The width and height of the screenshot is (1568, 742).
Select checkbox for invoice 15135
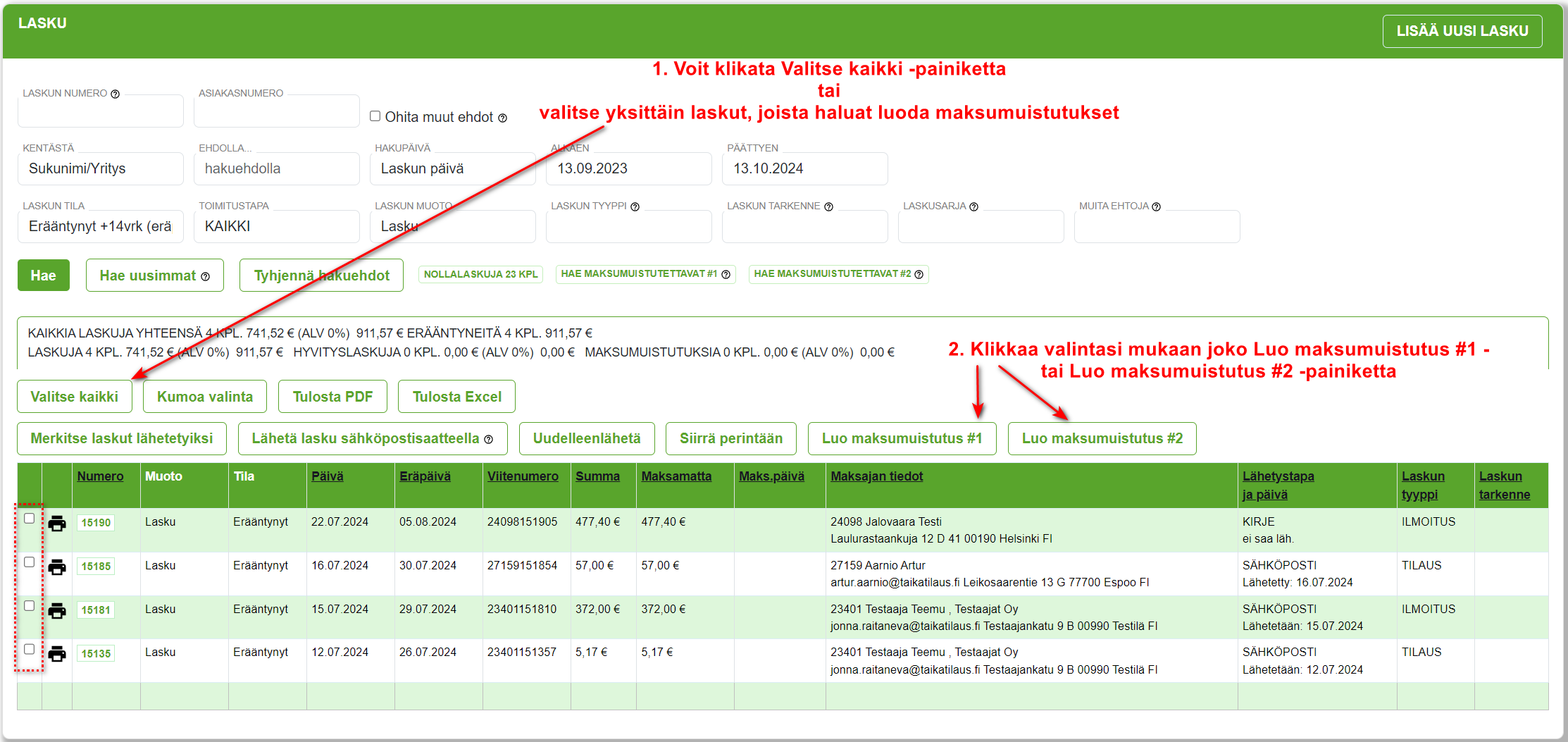[x=29, y=650]
